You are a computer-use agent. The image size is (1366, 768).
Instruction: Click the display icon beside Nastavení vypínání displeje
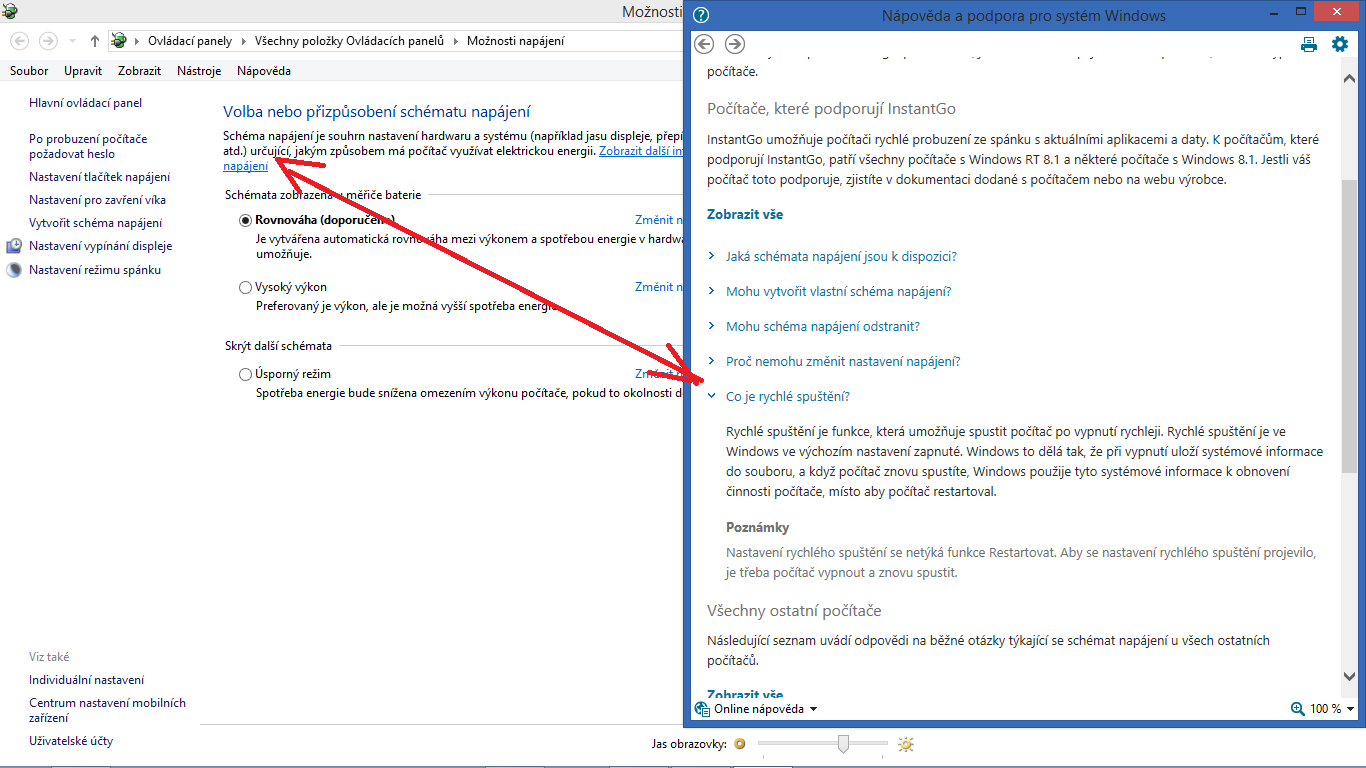(14, 246)
